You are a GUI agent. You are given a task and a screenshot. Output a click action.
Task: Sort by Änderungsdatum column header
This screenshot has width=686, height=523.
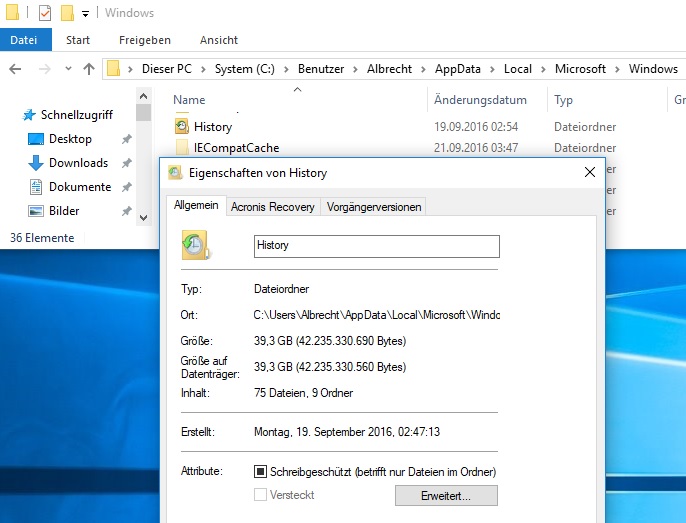(480, 100)
